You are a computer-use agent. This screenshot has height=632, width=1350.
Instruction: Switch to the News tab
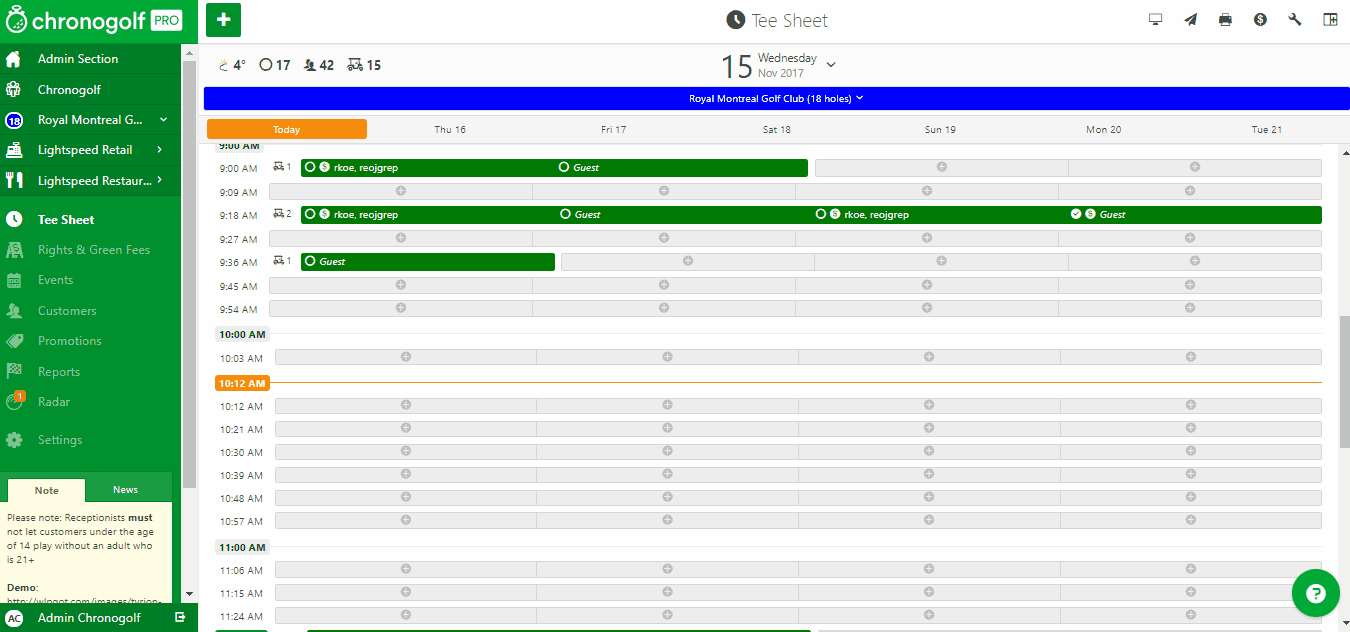pyautogui.click(x=125, y=490)
